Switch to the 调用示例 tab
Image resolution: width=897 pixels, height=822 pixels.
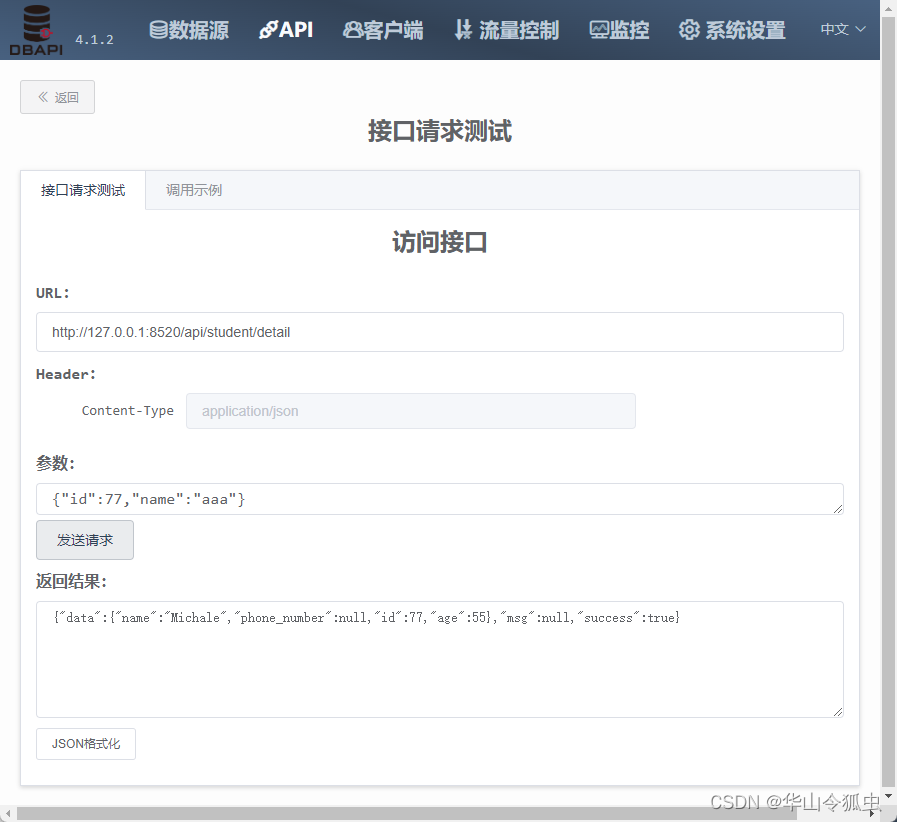point(193,190)
